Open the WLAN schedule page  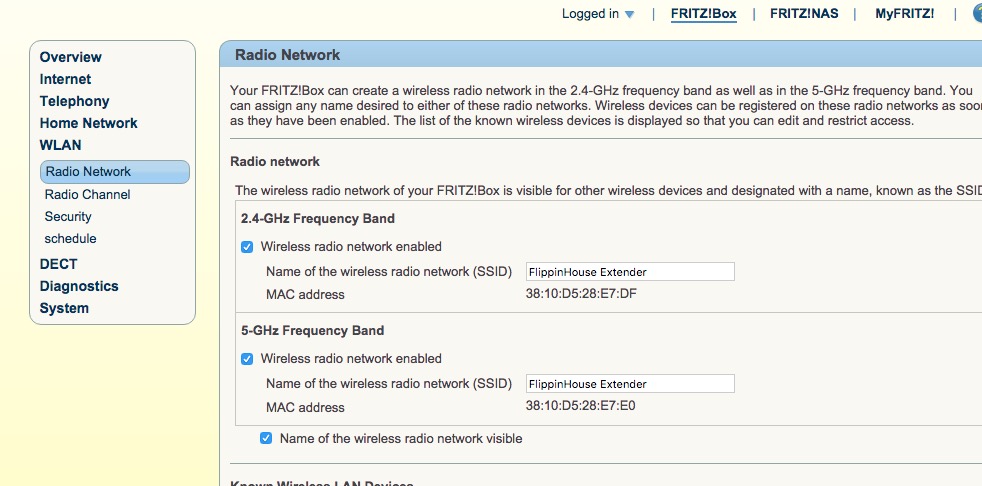coord(70,239)
